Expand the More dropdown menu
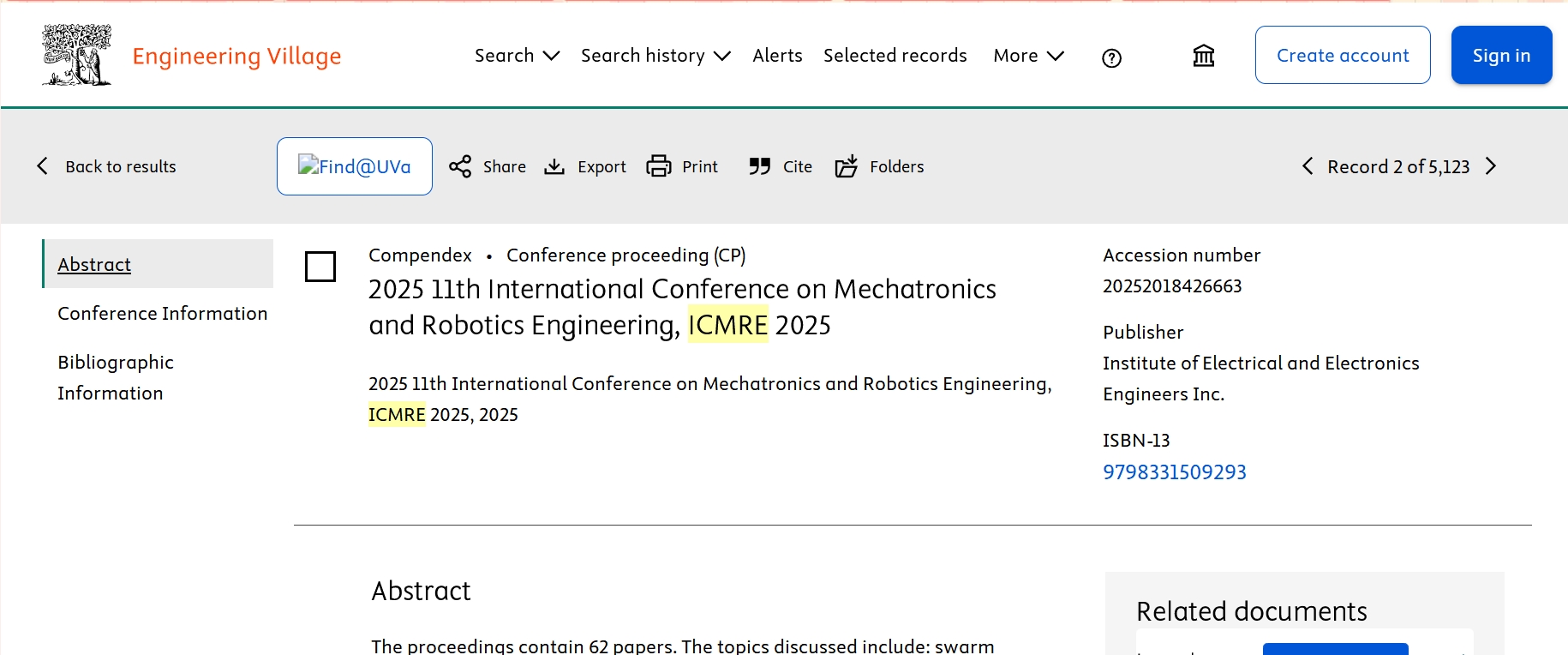Screen dimensions: 1568x655 coord(1028,56)
